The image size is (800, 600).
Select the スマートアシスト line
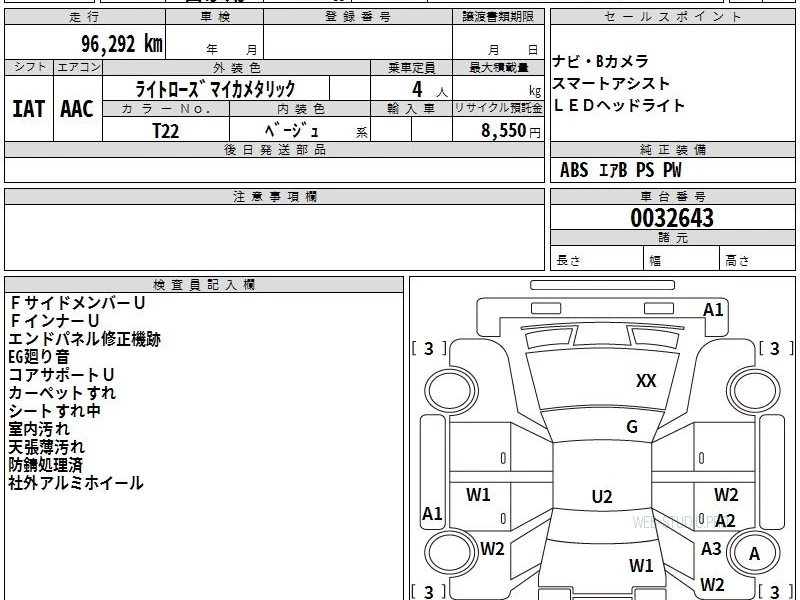(x=611, y=84)
